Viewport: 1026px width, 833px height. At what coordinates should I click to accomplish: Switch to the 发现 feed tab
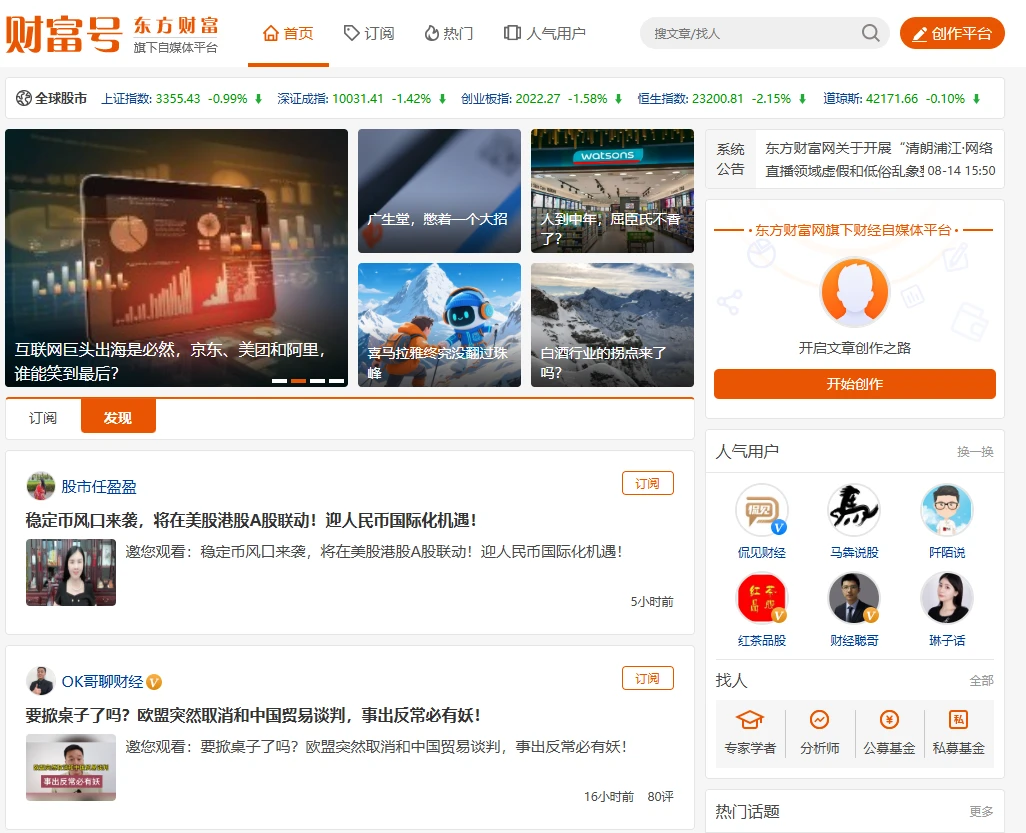pyautogui.click(x=118, y=416)
